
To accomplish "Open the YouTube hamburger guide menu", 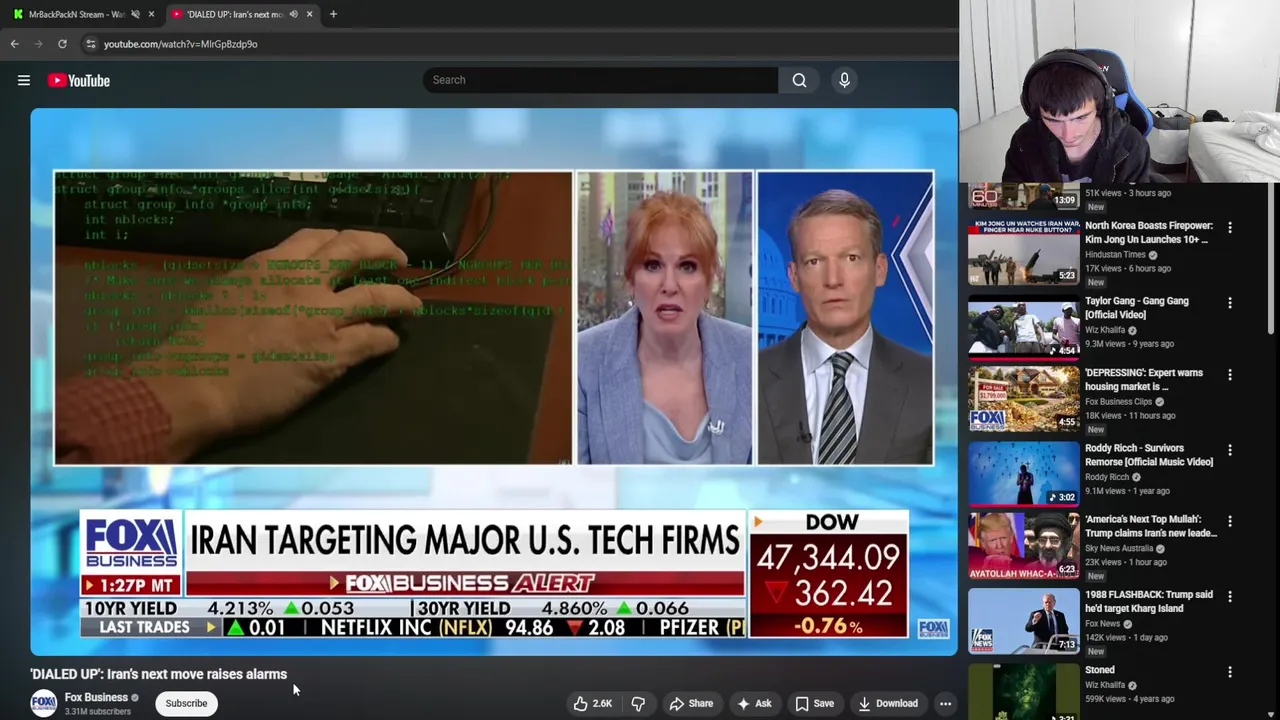I will pyautogui.click(x=24, y=80).
